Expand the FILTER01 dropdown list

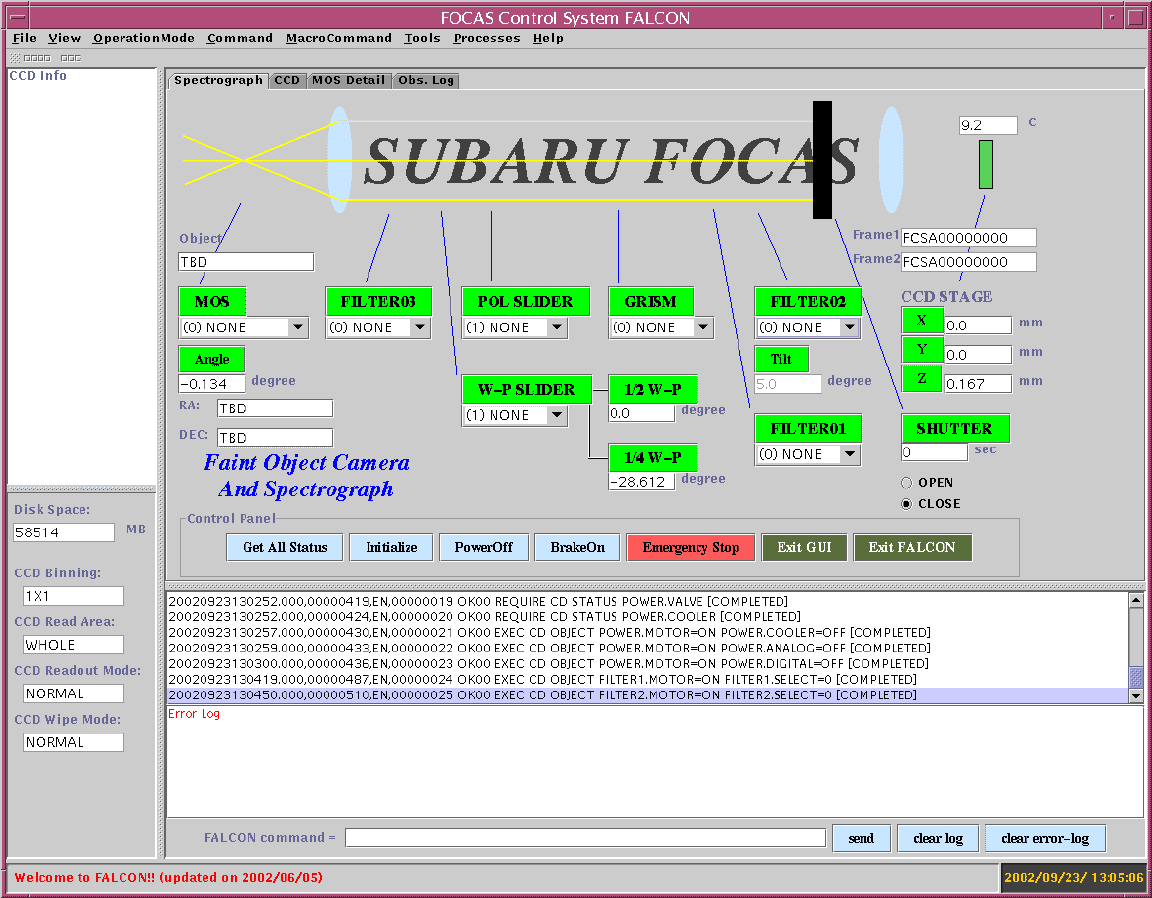pos(849,454)
